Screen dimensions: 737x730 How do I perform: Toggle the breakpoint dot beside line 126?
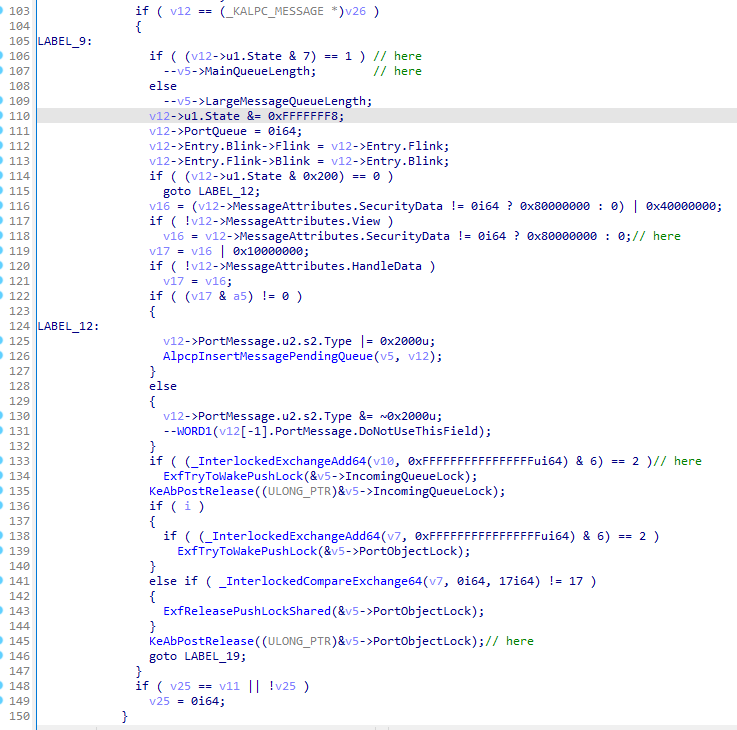(x=1, y=356)
